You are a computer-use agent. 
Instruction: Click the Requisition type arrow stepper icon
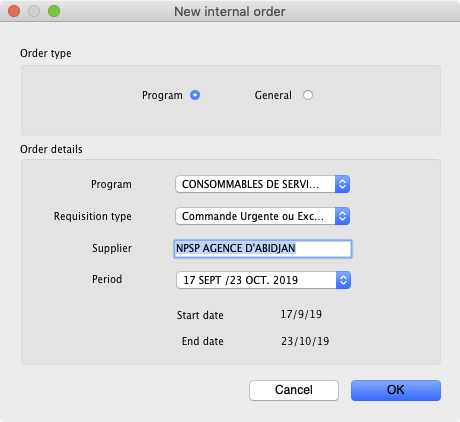click(342, 216)
